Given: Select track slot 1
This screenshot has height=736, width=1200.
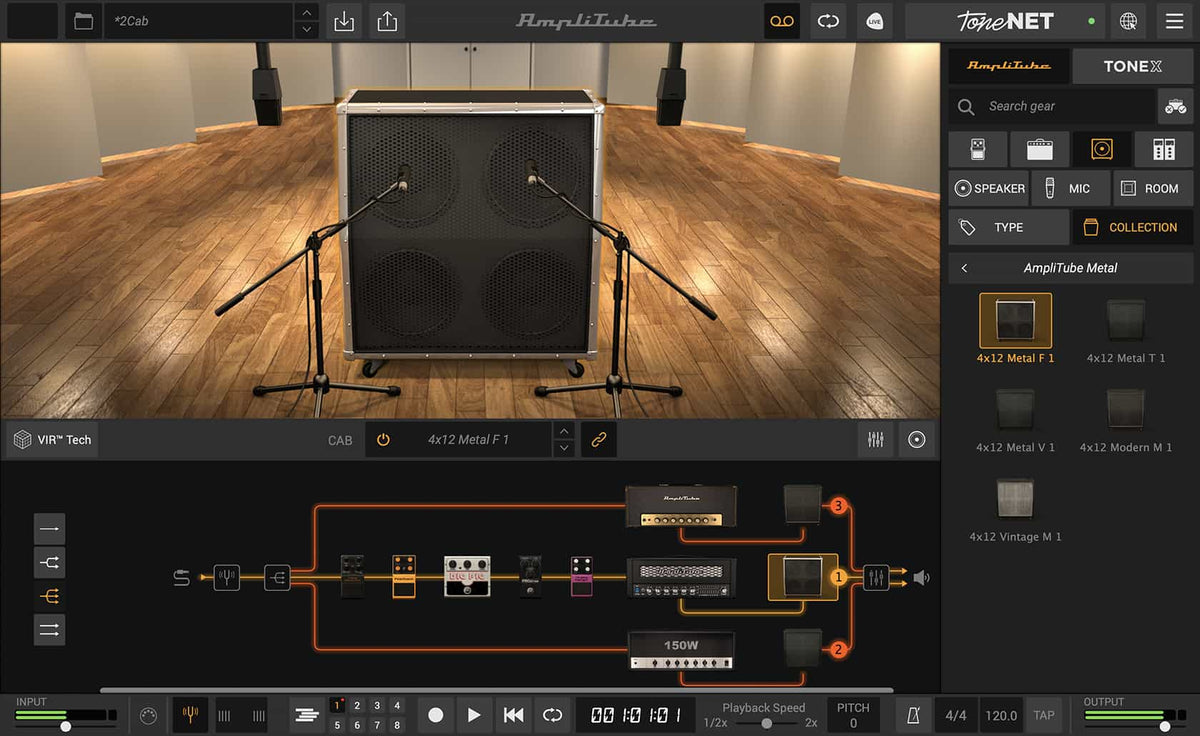Looking at the screenshot, I should pos(337,706).
